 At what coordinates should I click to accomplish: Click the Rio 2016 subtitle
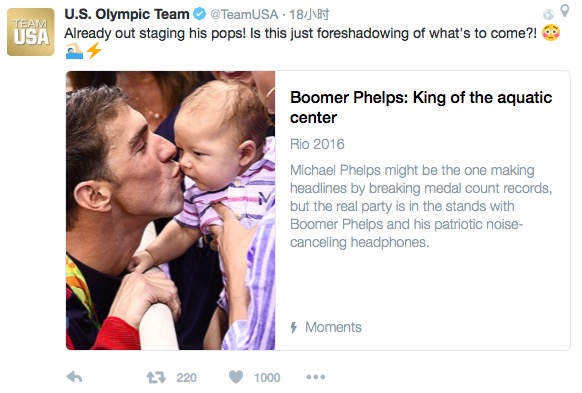point(317,144)
